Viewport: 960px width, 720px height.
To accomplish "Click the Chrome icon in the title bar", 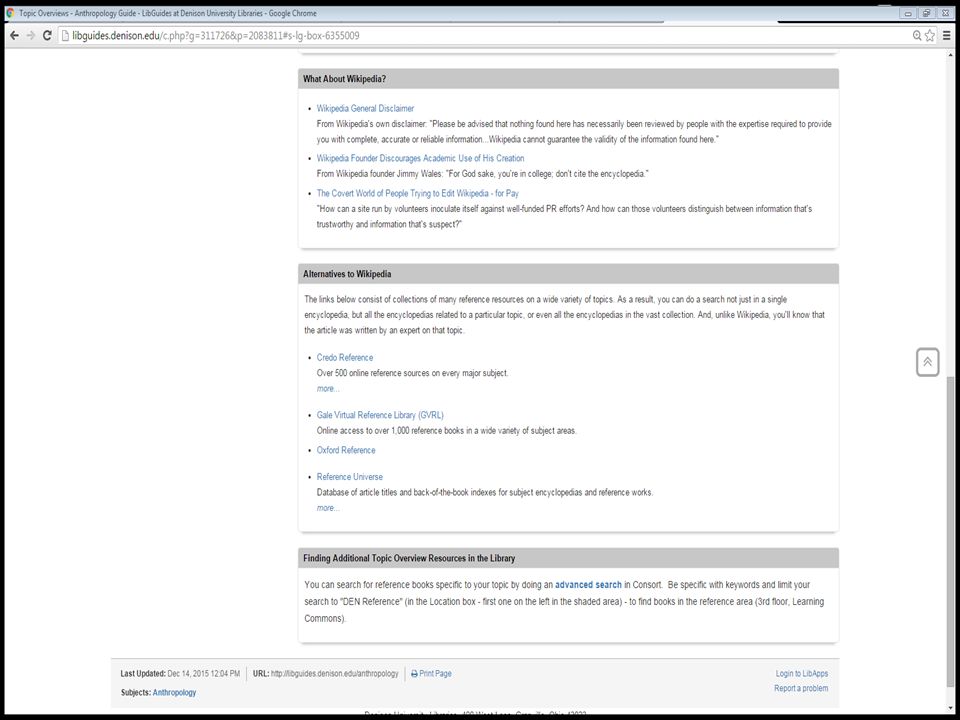I will click(10, 13).
